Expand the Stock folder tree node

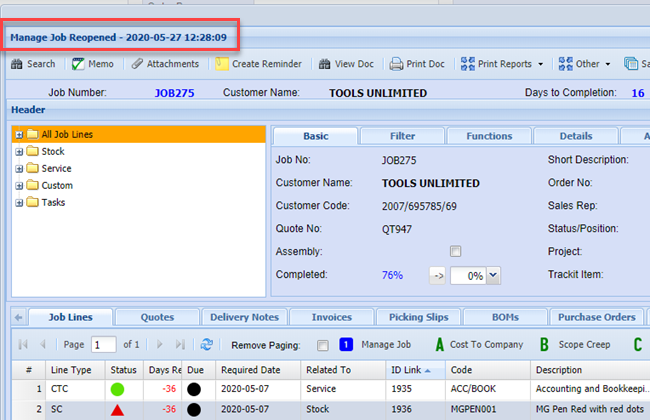coord(19,151)
